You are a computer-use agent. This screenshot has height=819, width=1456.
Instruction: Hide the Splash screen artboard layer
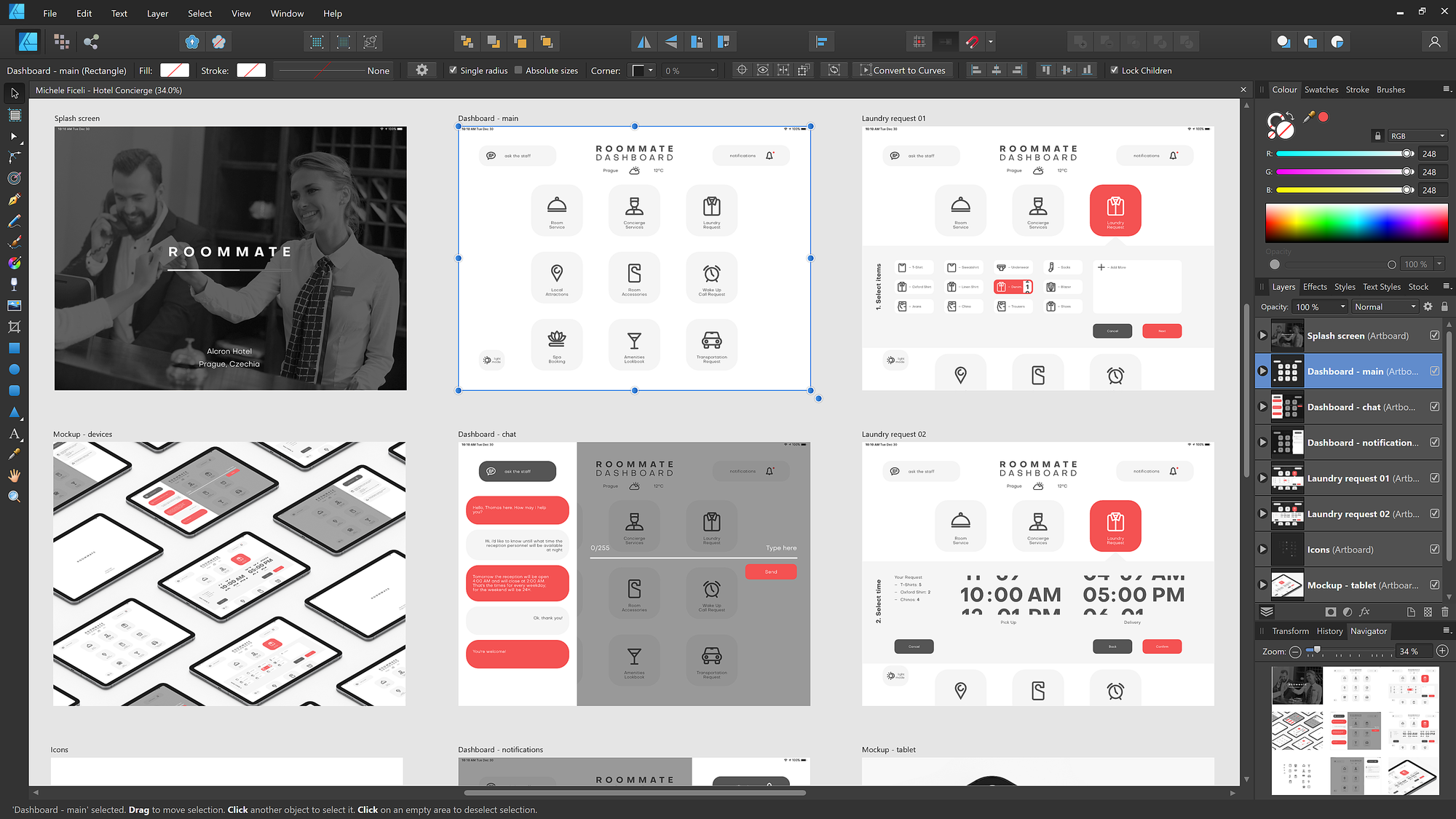click(x=1434, y=336)
